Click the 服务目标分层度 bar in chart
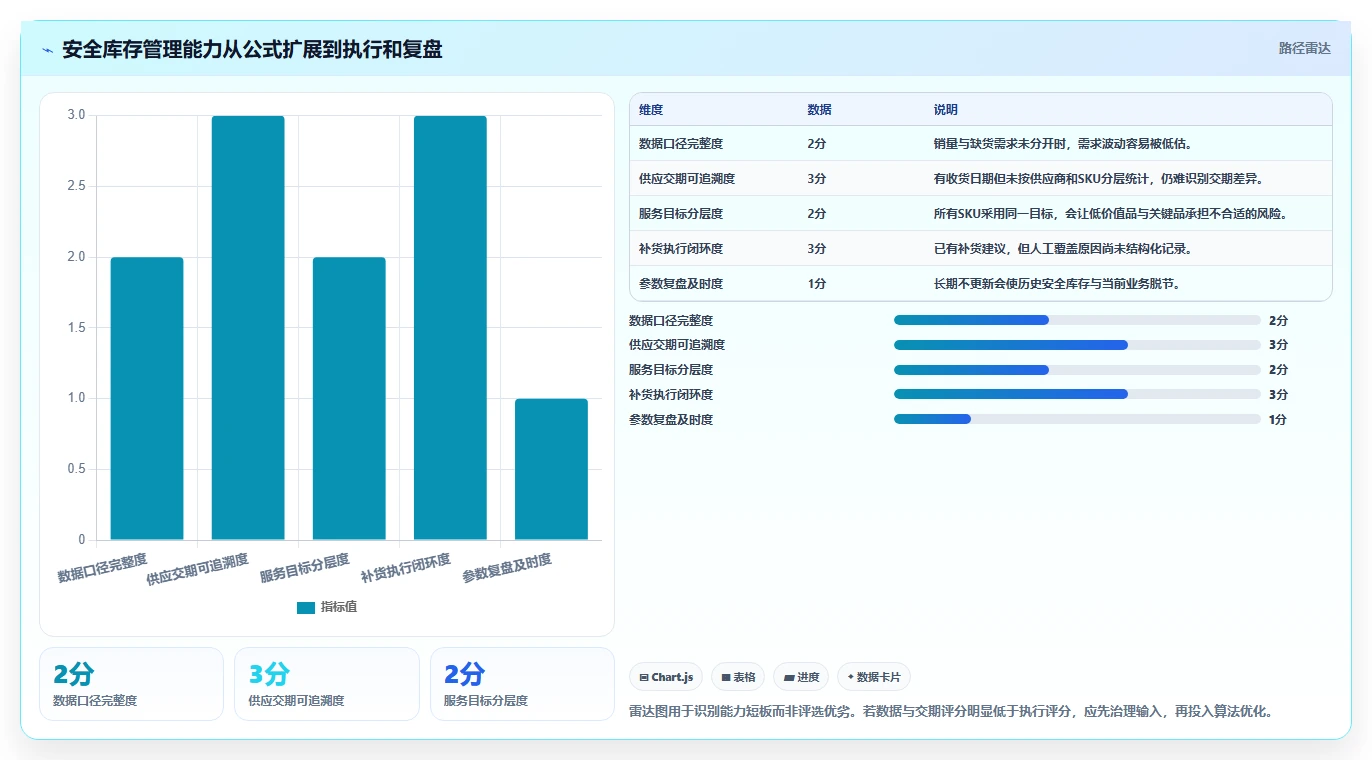 click(349, 398)
